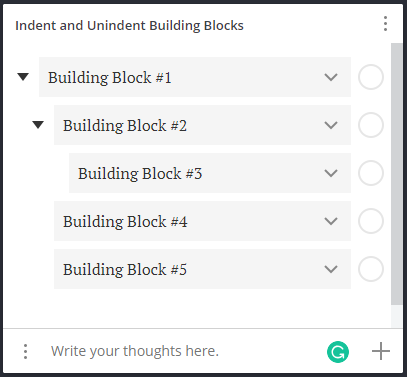Image resolution: width=407 pixels, height=377 pixels.
Task: Open the chevron dropdown on Building Block #4
Action: (x=331, y=221)
